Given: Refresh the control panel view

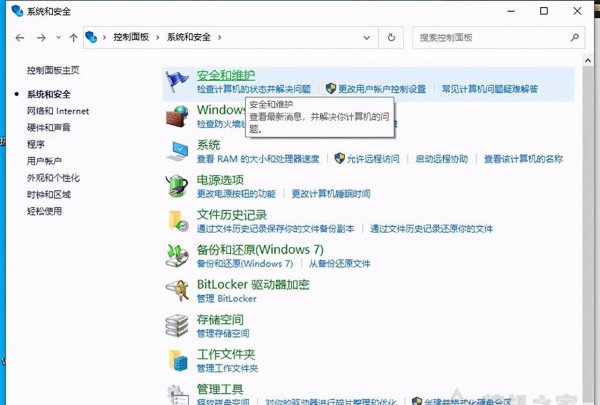Looking at the screenshot, I should coord(391,38).
